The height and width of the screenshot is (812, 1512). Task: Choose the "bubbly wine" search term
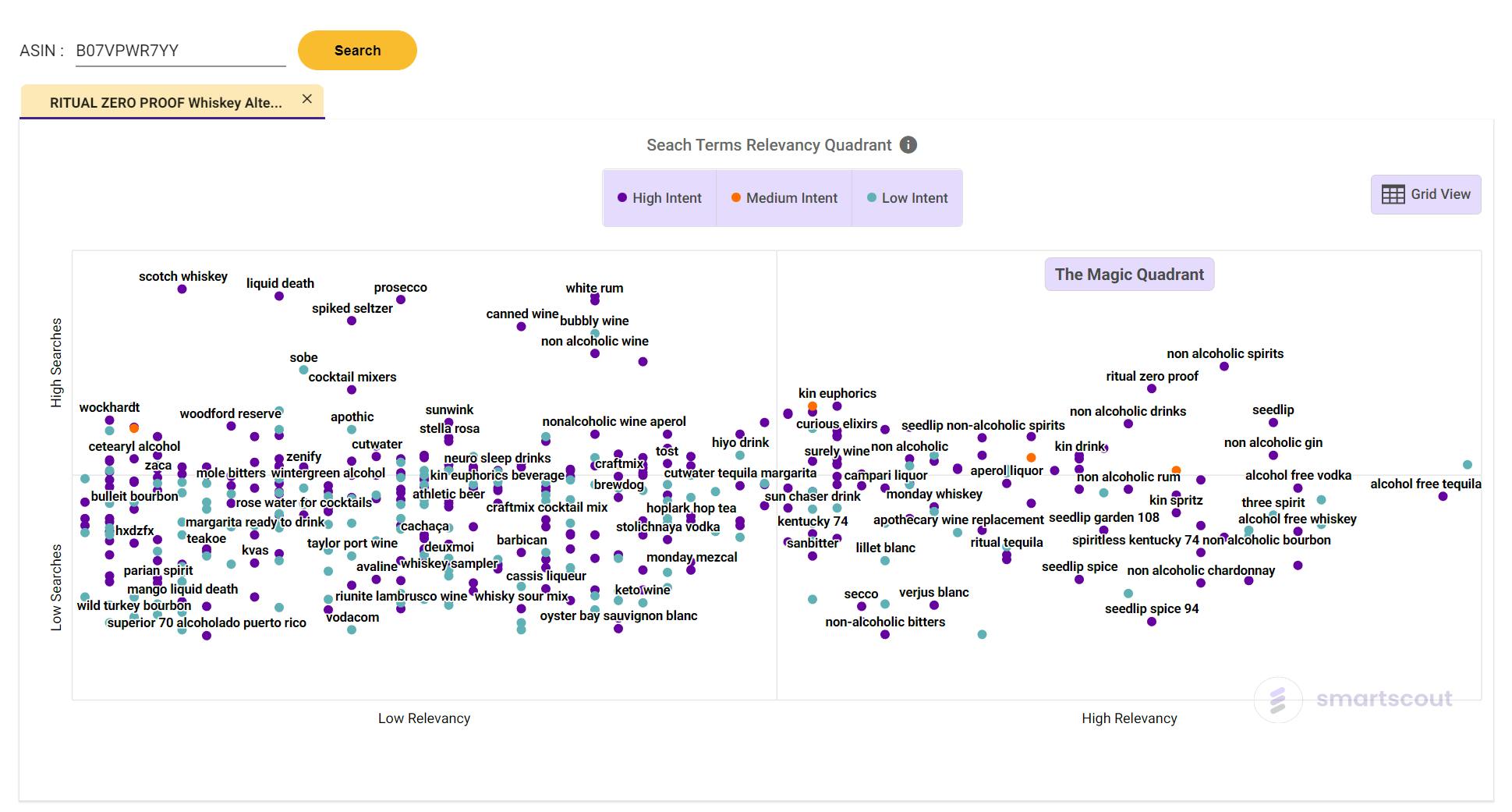pyautogui.click(x=594, y=321)
